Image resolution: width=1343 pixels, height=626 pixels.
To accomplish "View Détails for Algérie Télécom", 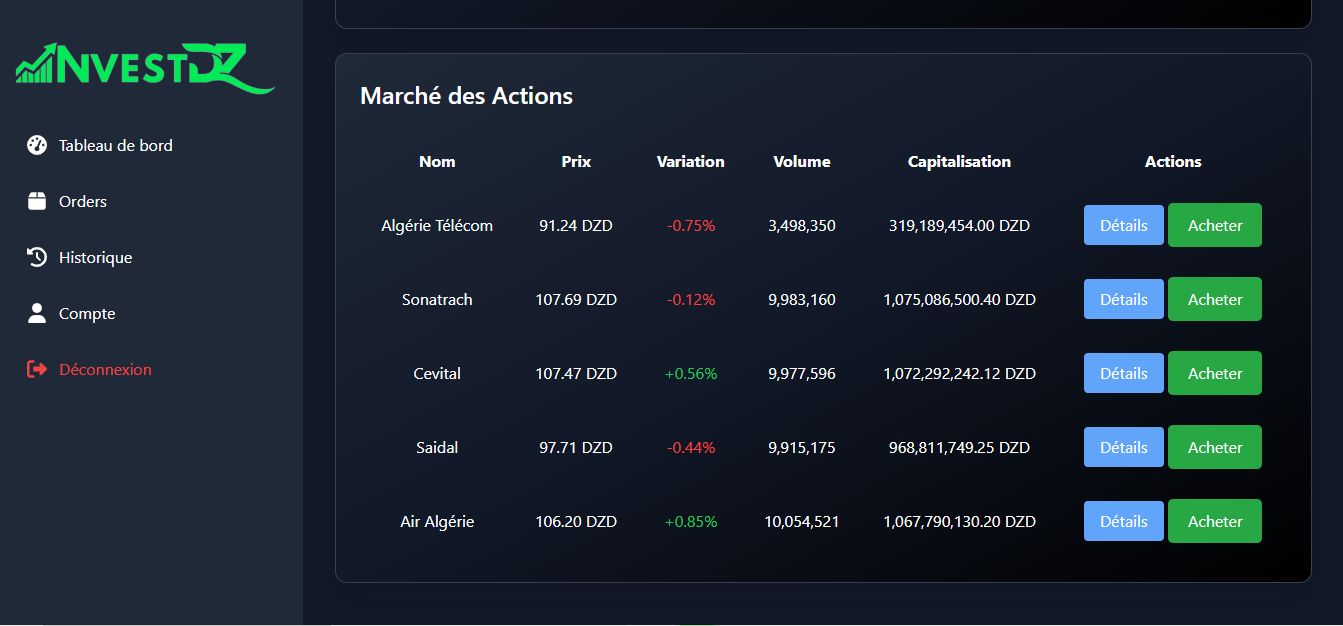I will [1124, 225].
